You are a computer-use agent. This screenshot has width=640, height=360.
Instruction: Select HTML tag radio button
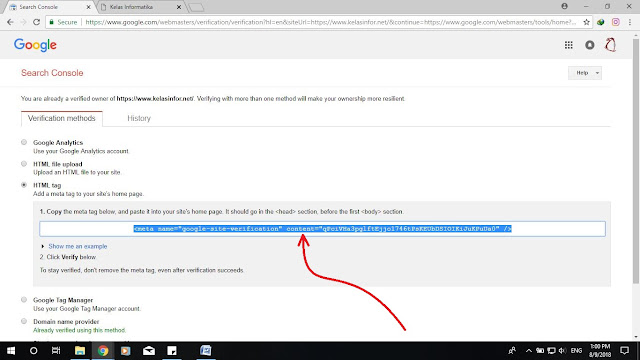tap(24, 185)
